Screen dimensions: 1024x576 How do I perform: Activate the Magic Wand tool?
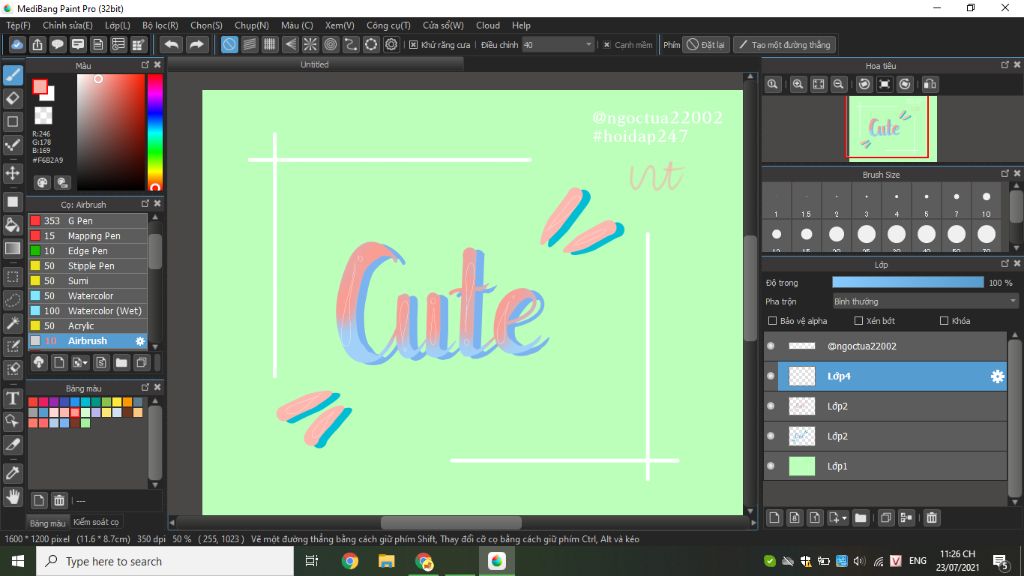point(13,323)
